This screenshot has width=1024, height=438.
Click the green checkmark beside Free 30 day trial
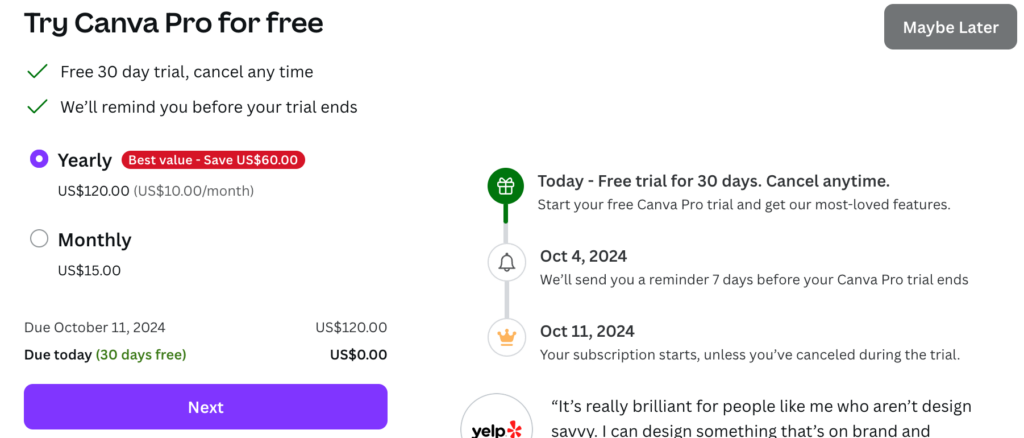[38, 72]
